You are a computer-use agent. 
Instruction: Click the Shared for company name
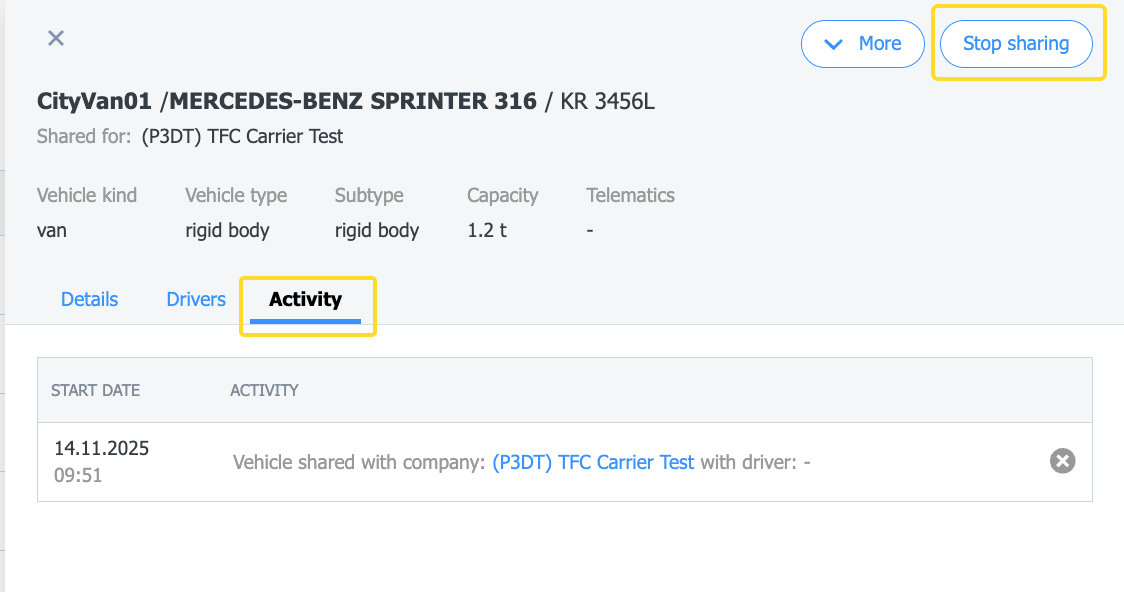point(242,136)
